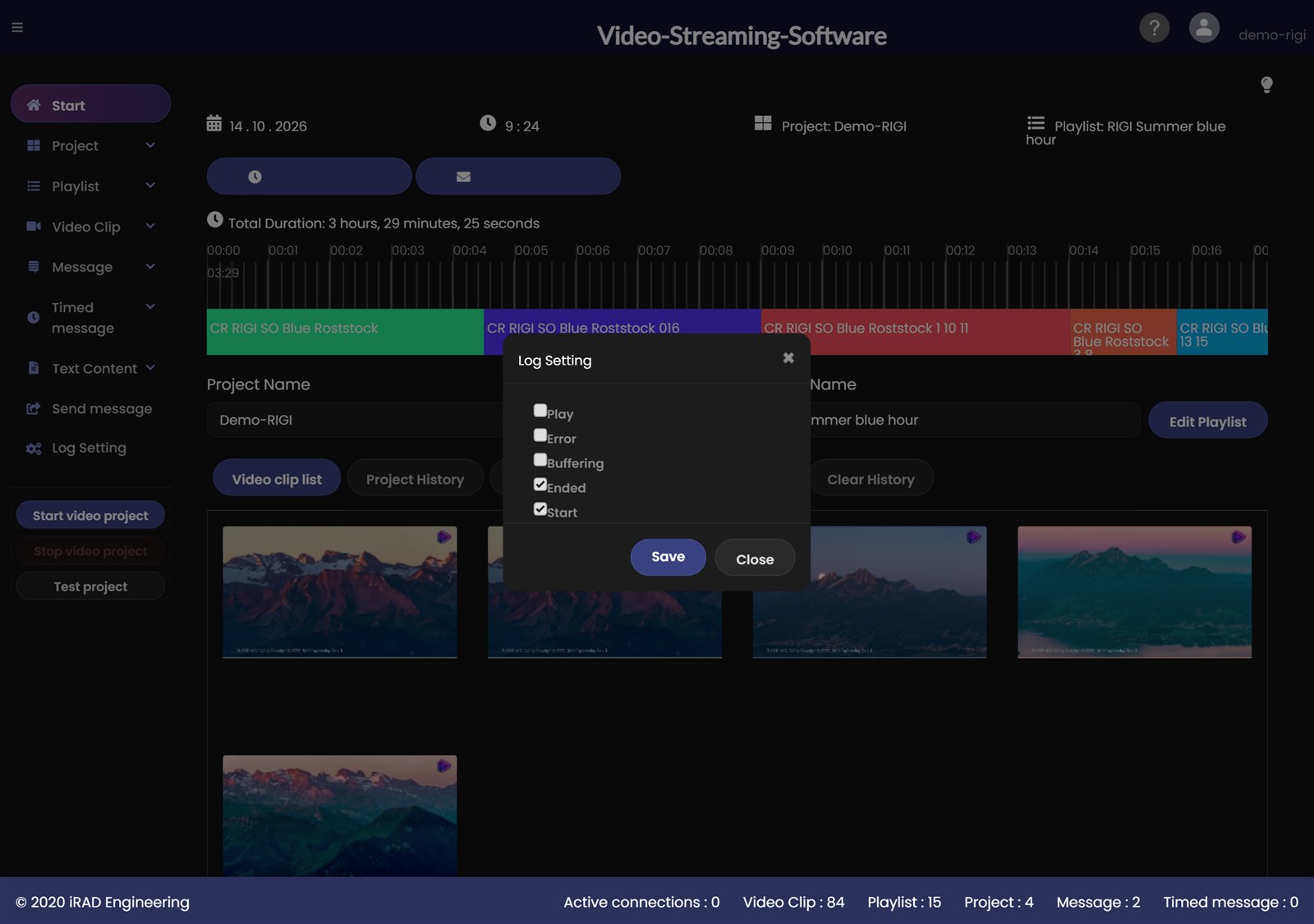Screen dimensions: 1314x924
Task: Click the play icon on first clip thumbnail
Action: pos(443,537)
